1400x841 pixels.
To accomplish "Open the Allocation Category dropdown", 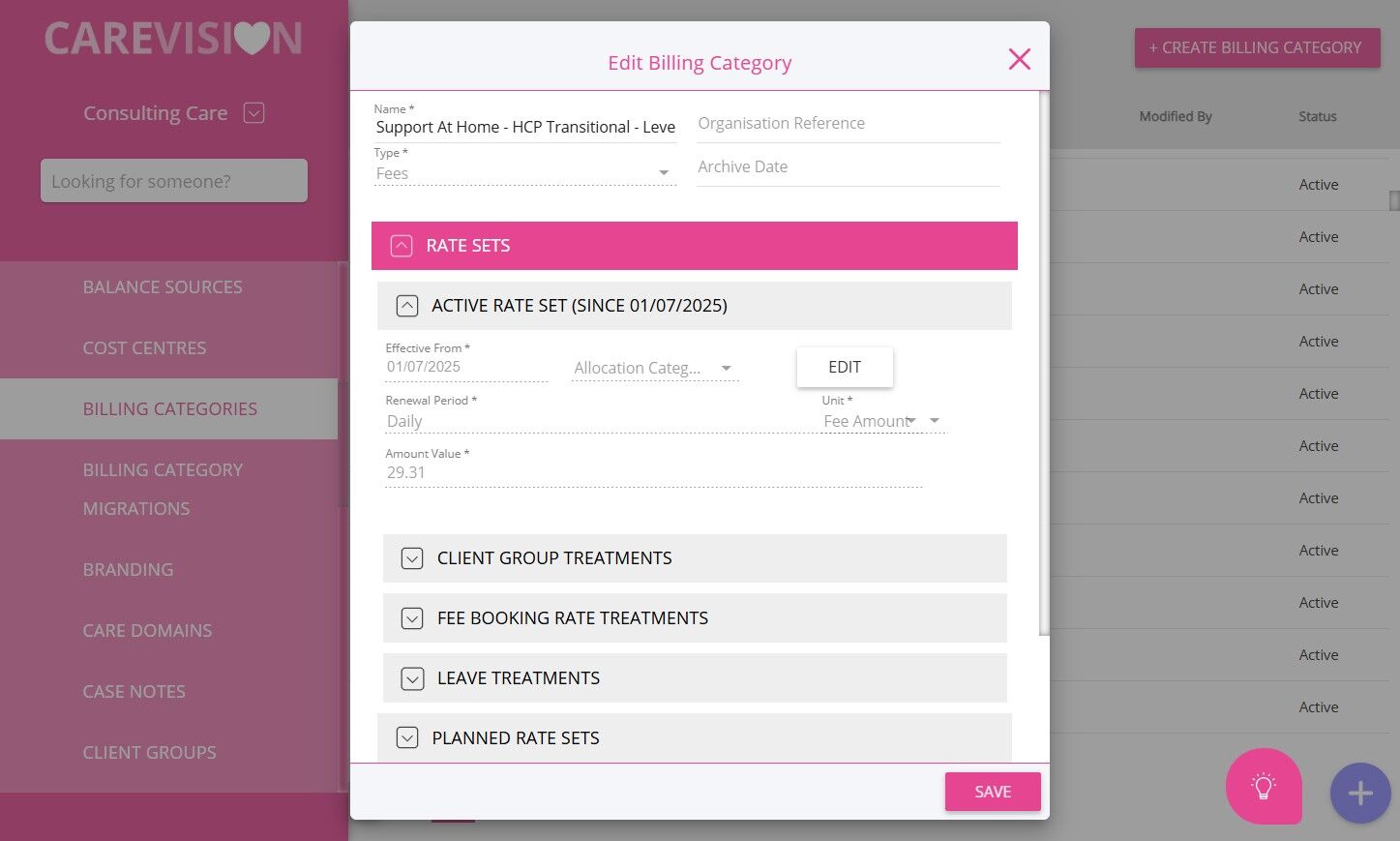I will (x=655, y=368).
